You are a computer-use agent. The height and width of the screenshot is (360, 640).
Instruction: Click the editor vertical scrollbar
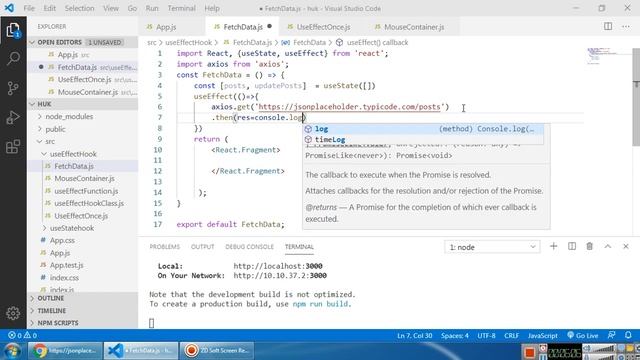point(636,96)
